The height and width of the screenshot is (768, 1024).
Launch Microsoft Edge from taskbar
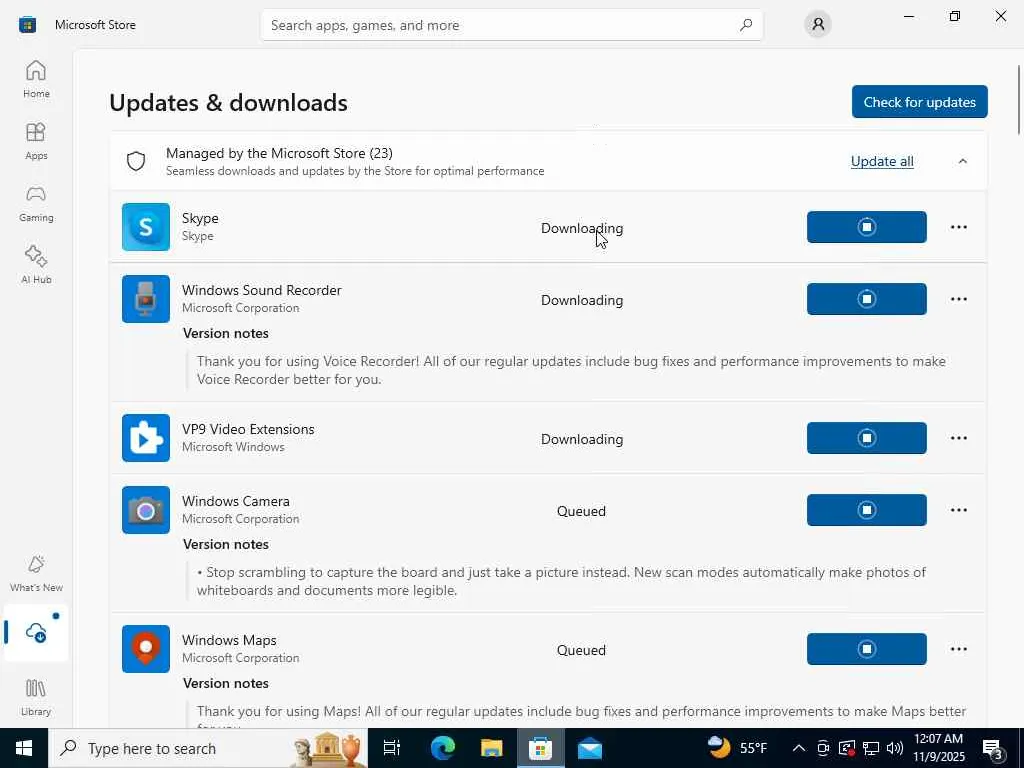(442, 748)
